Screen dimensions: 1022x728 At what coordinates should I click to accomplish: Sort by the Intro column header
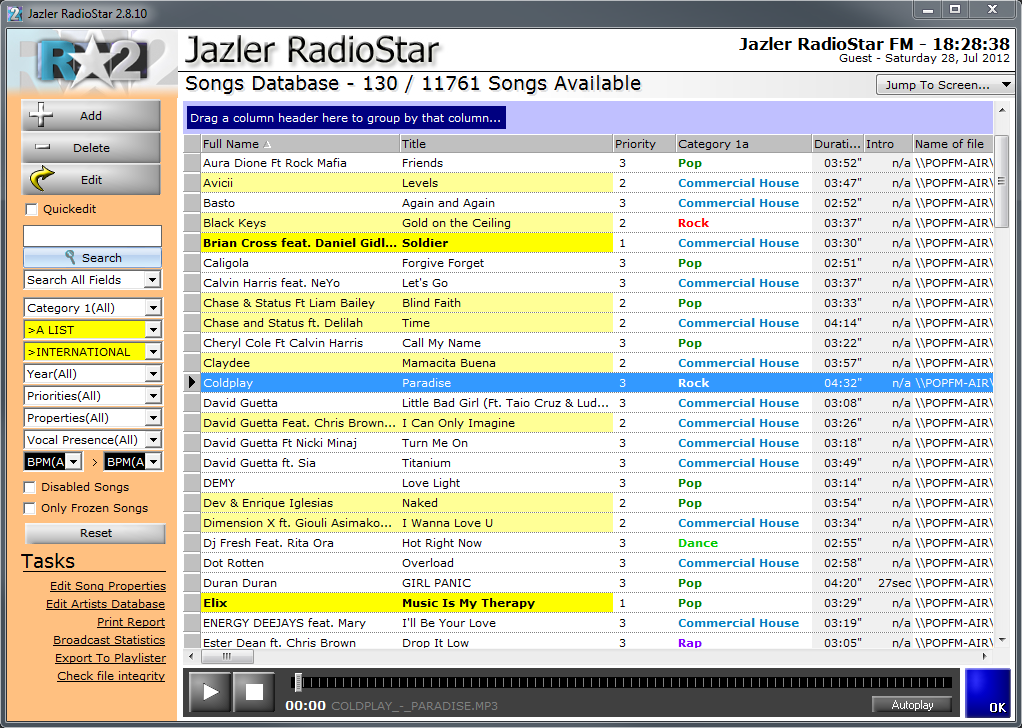[888, 144]
